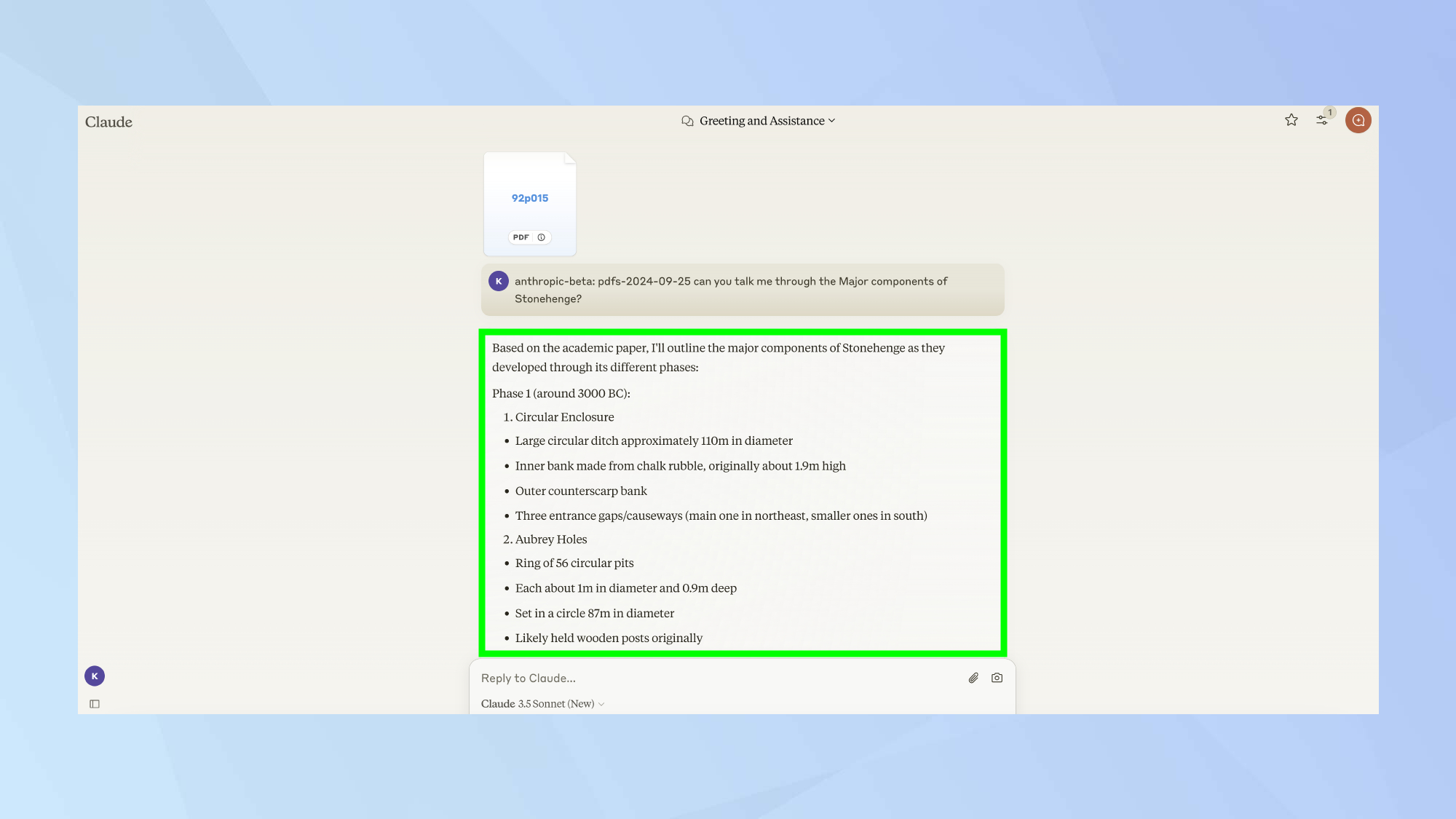1456x819 pixels.
Task: Toggle sidebar collapse button bottom left
Action: [x=95, y=703]
